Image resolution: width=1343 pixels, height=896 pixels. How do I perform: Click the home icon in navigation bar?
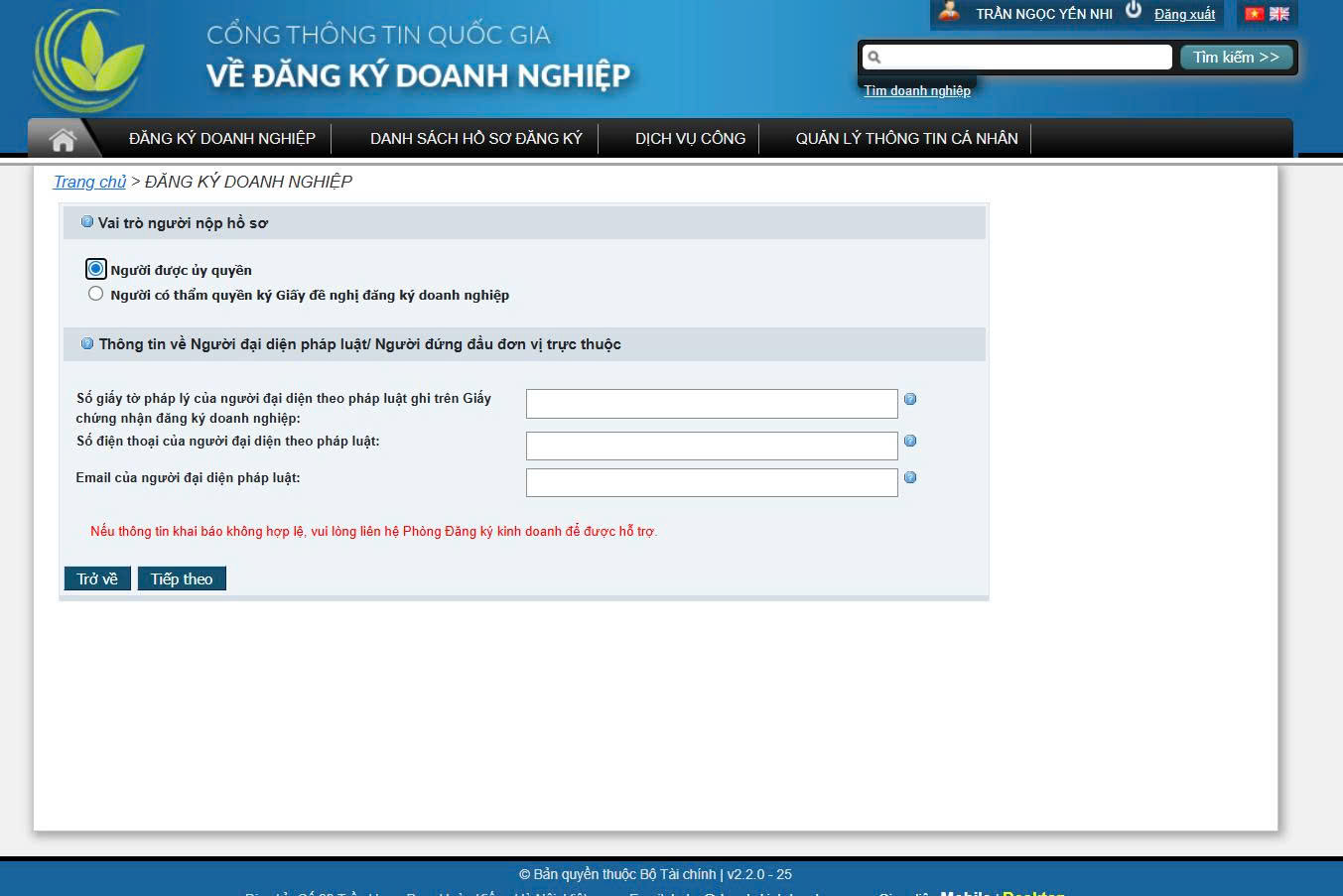[63, 140]
